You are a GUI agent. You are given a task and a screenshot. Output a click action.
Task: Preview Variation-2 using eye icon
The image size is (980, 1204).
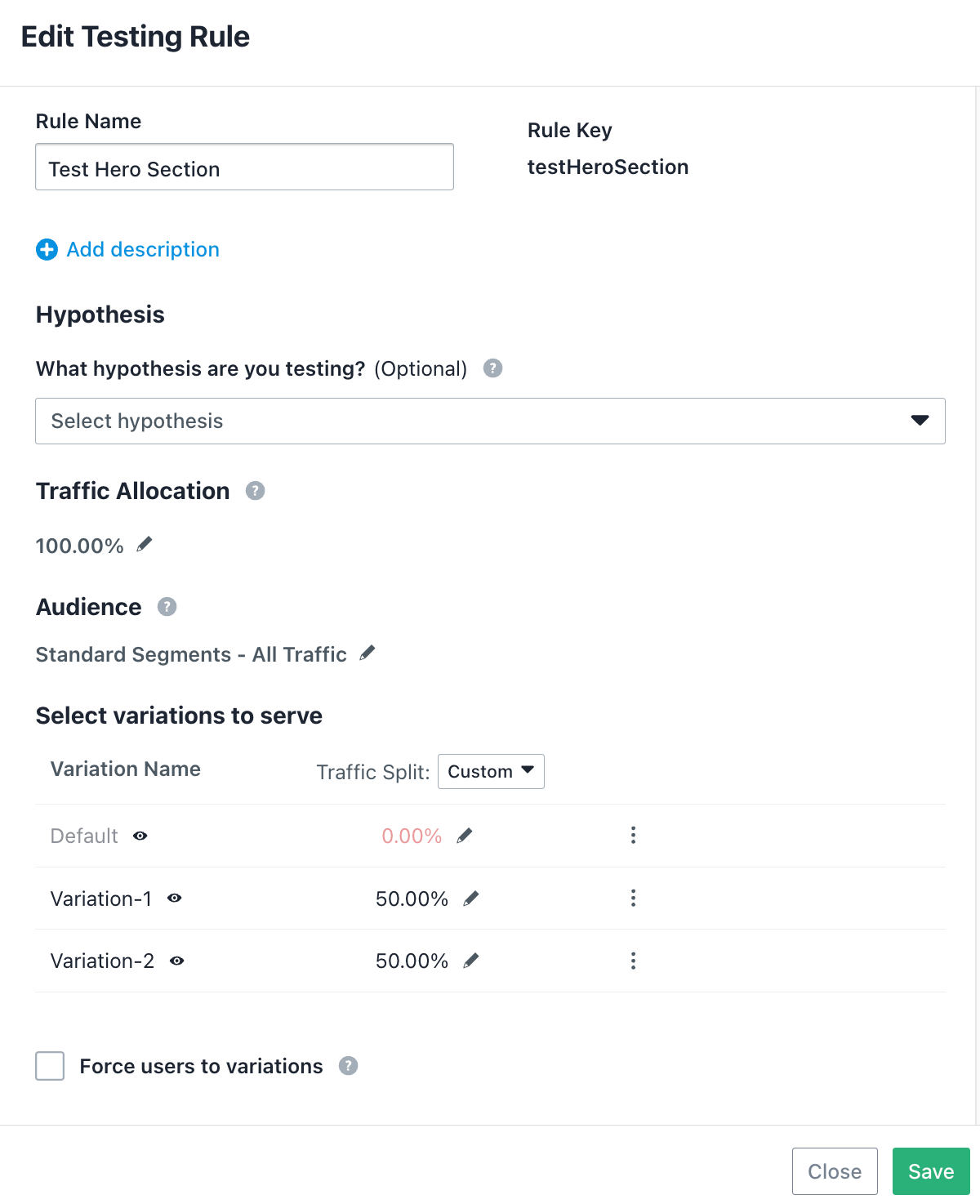pos(177,961)
